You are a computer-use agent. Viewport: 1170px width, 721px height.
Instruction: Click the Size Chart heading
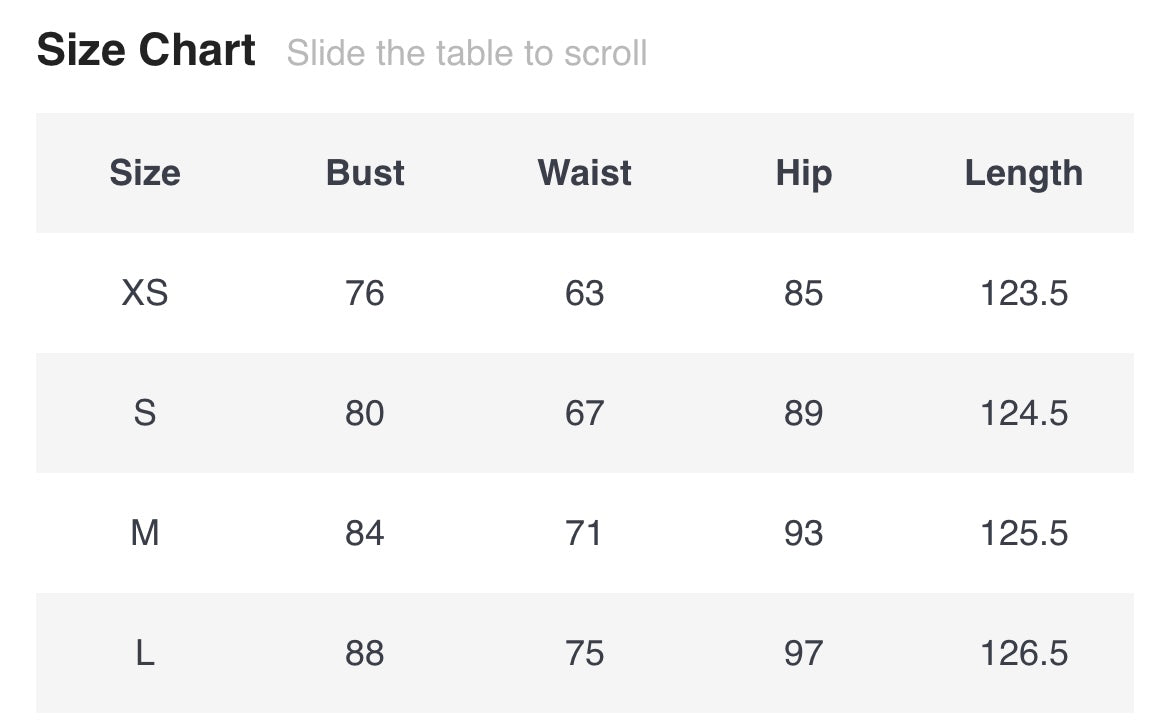click(146, 50)
